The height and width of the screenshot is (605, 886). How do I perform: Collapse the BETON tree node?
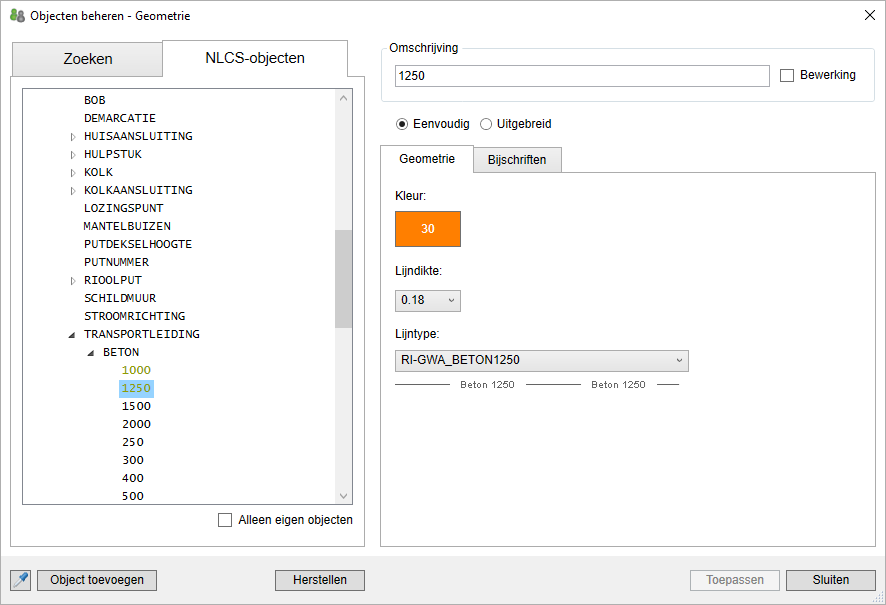pos(91,353)
